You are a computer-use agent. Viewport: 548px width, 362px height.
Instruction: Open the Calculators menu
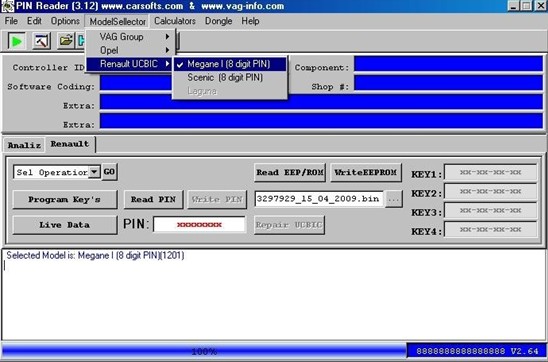coord(175,21)
